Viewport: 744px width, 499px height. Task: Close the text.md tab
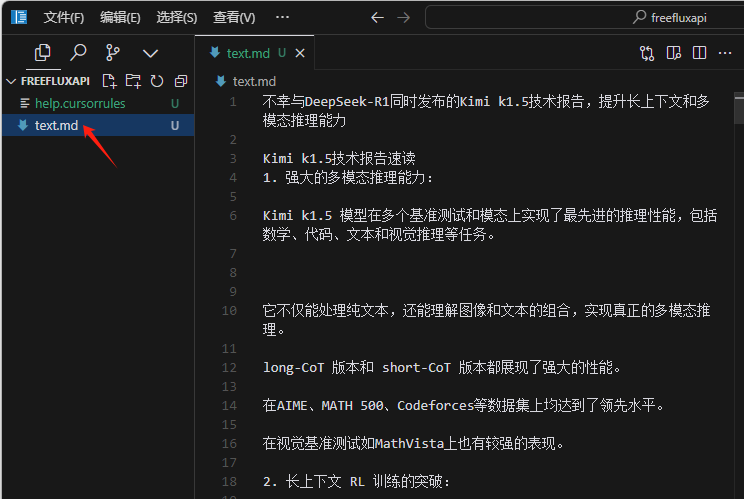pos(300,53)
